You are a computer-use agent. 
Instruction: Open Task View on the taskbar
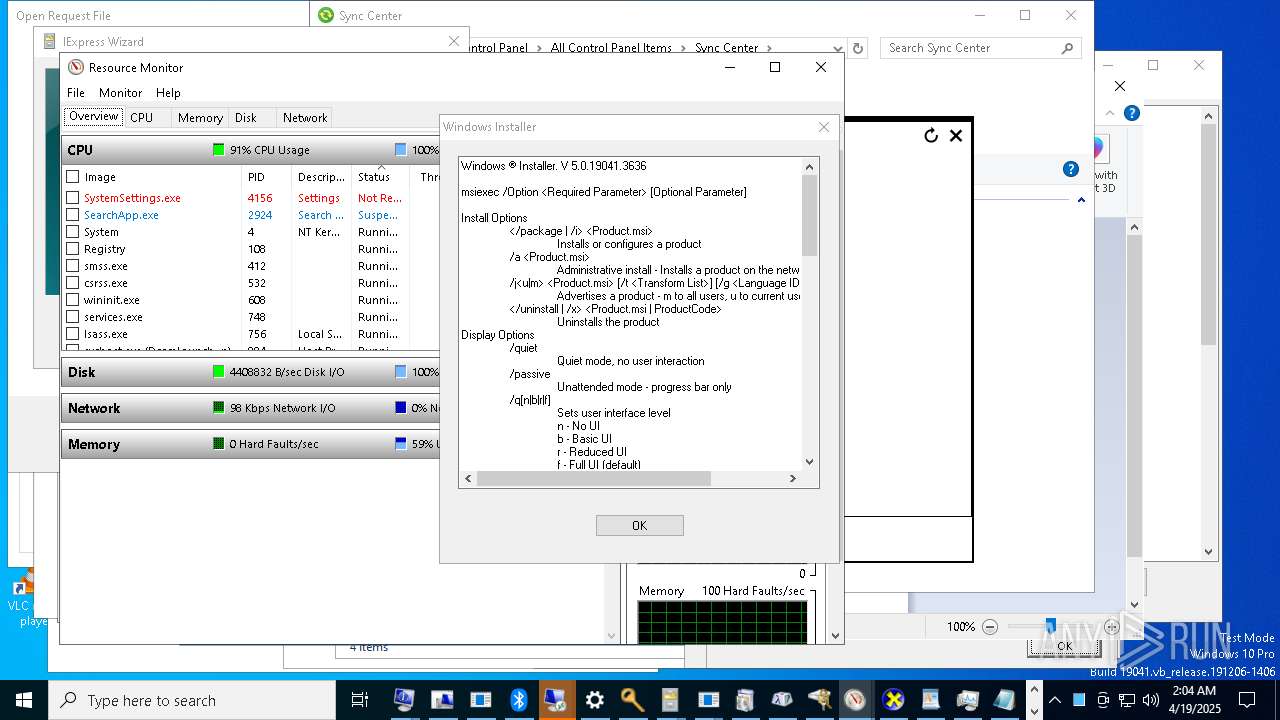pyautogui.click(x=360, y=700)
